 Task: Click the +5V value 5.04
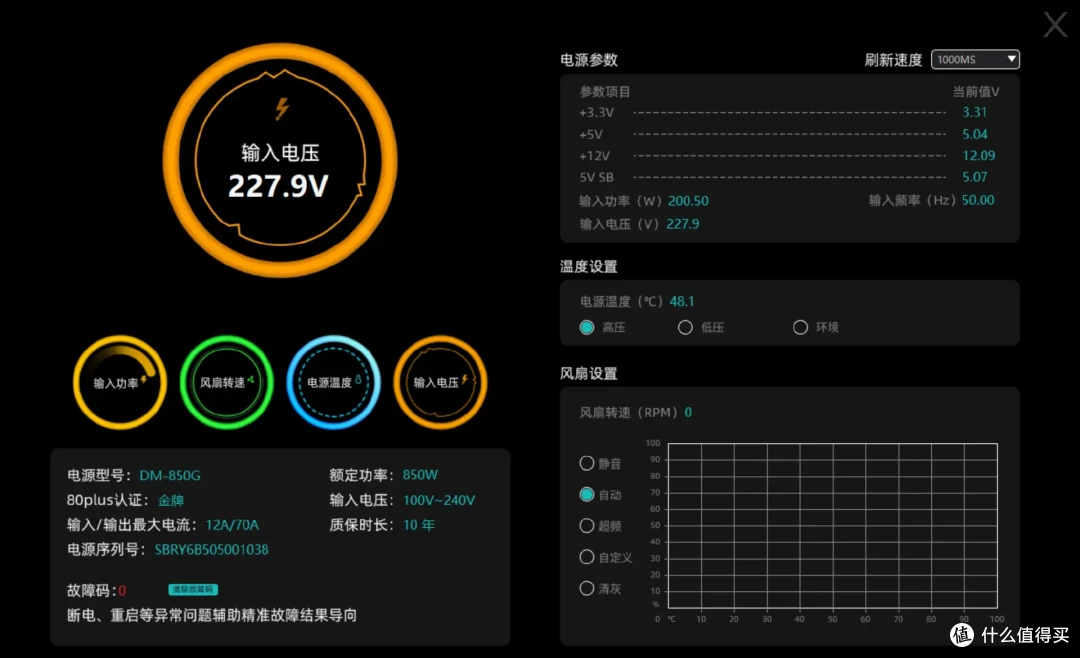pos(975,134)
